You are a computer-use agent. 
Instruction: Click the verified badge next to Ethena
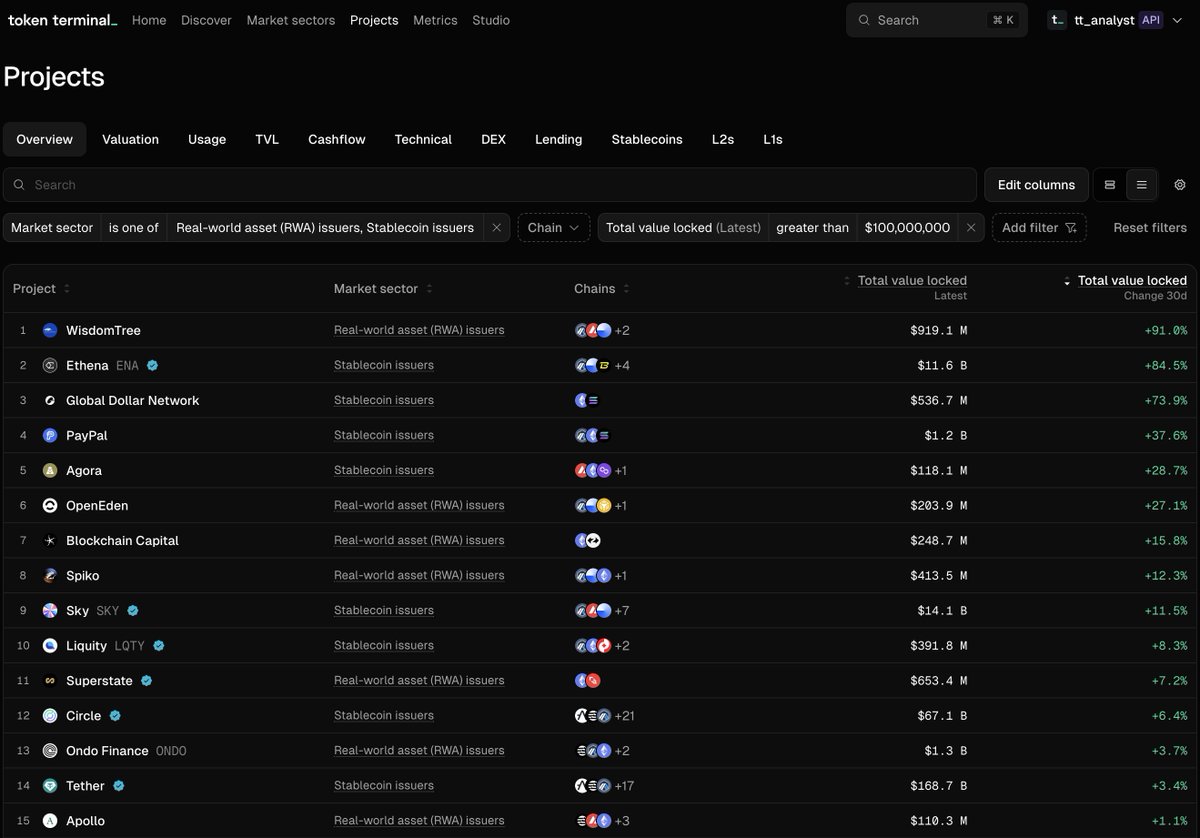point(152,365)
